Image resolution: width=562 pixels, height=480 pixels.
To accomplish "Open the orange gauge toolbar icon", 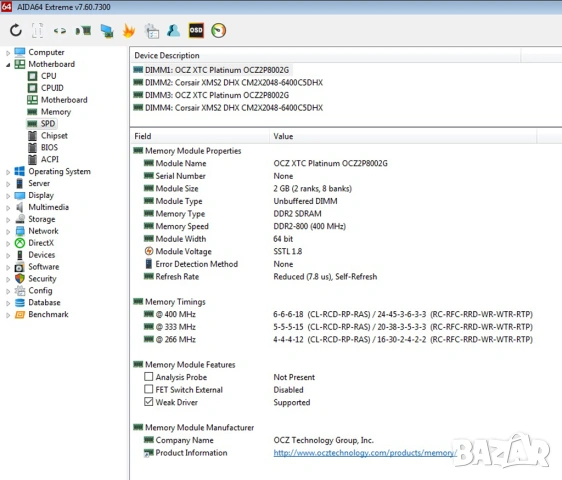I will (219, 30).
